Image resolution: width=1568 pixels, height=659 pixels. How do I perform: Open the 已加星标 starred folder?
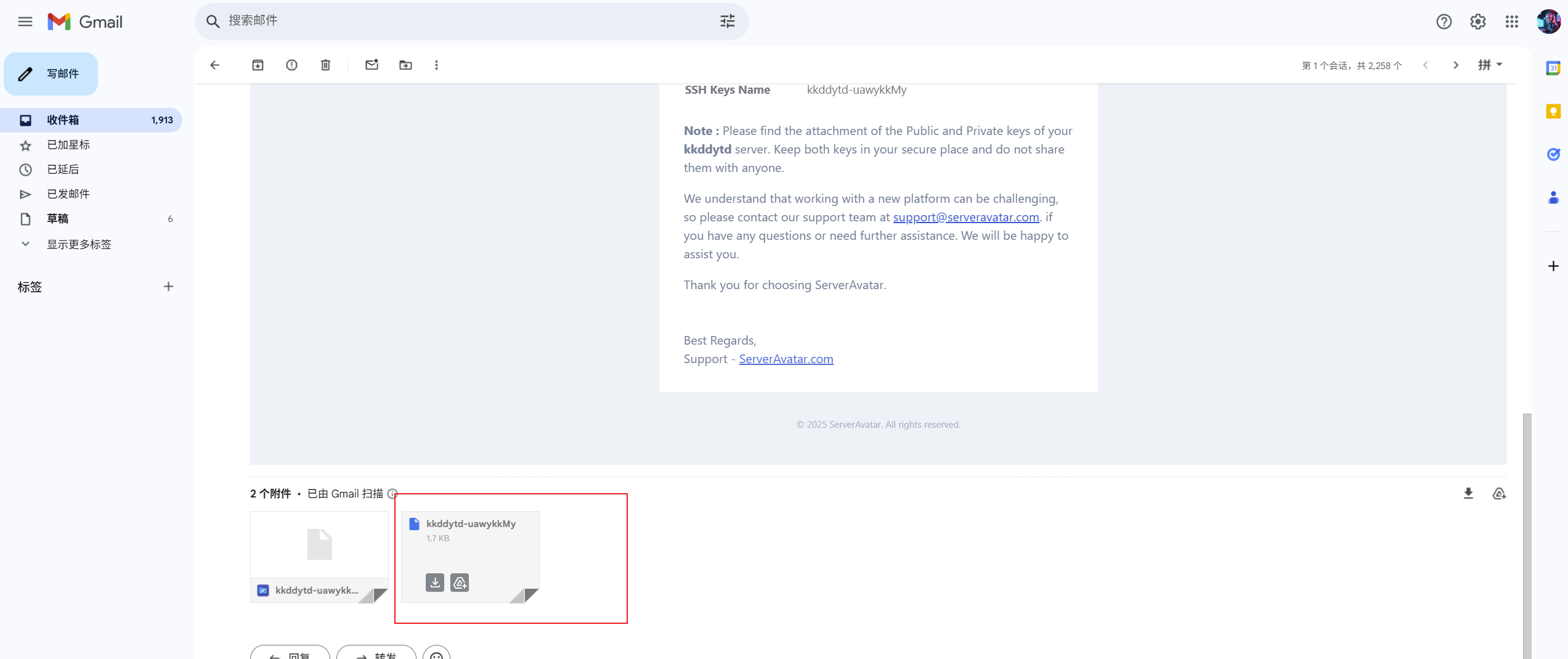(x=91, y=145)
